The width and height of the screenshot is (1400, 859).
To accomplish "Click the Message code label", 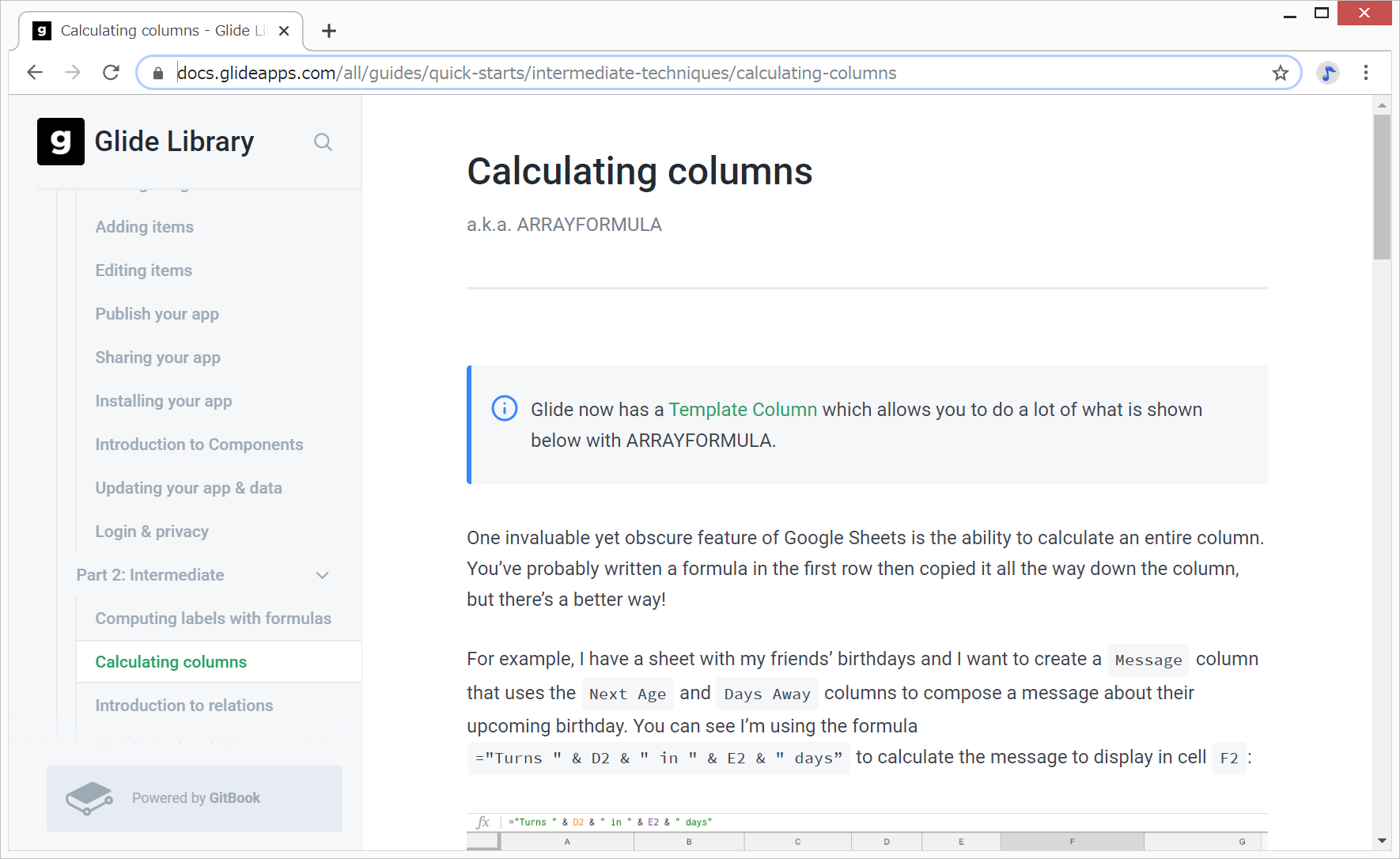I will point(1148,660).
